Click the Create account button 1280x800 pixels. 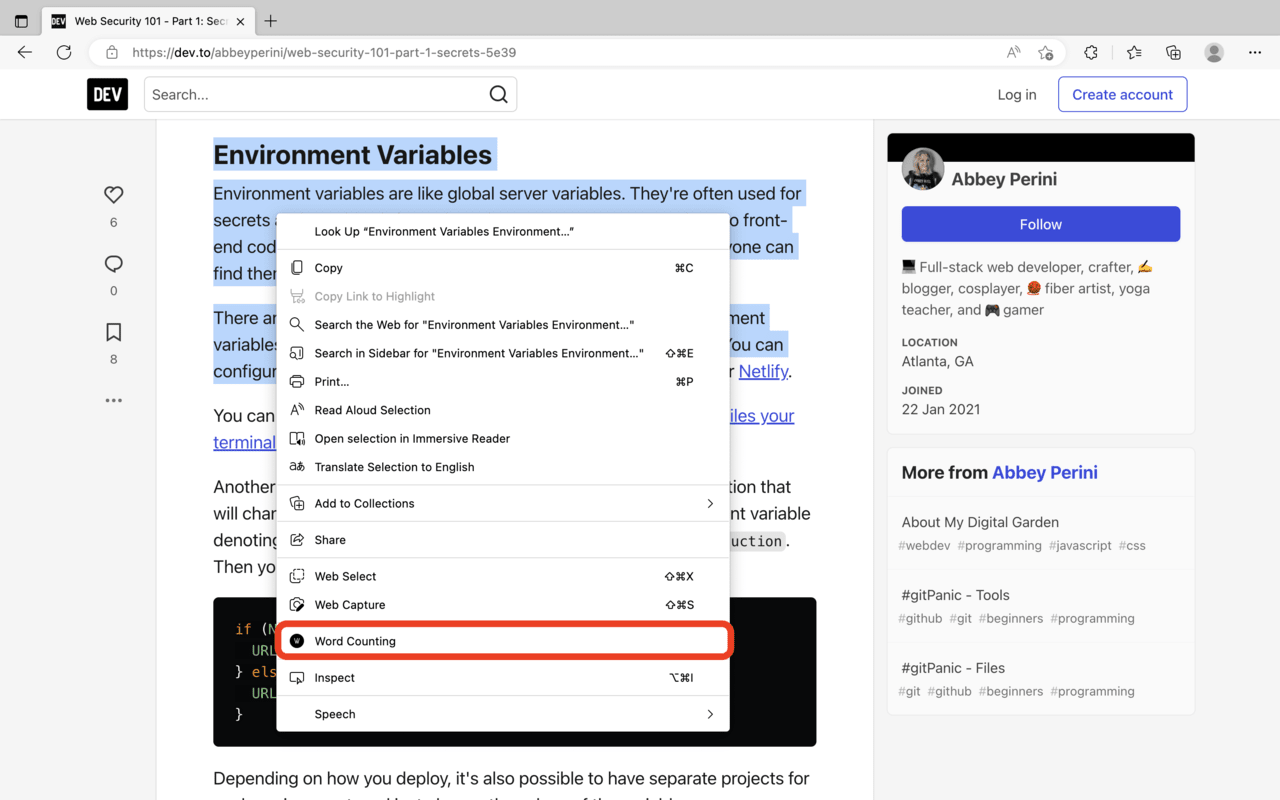[x=1122, y=94]
